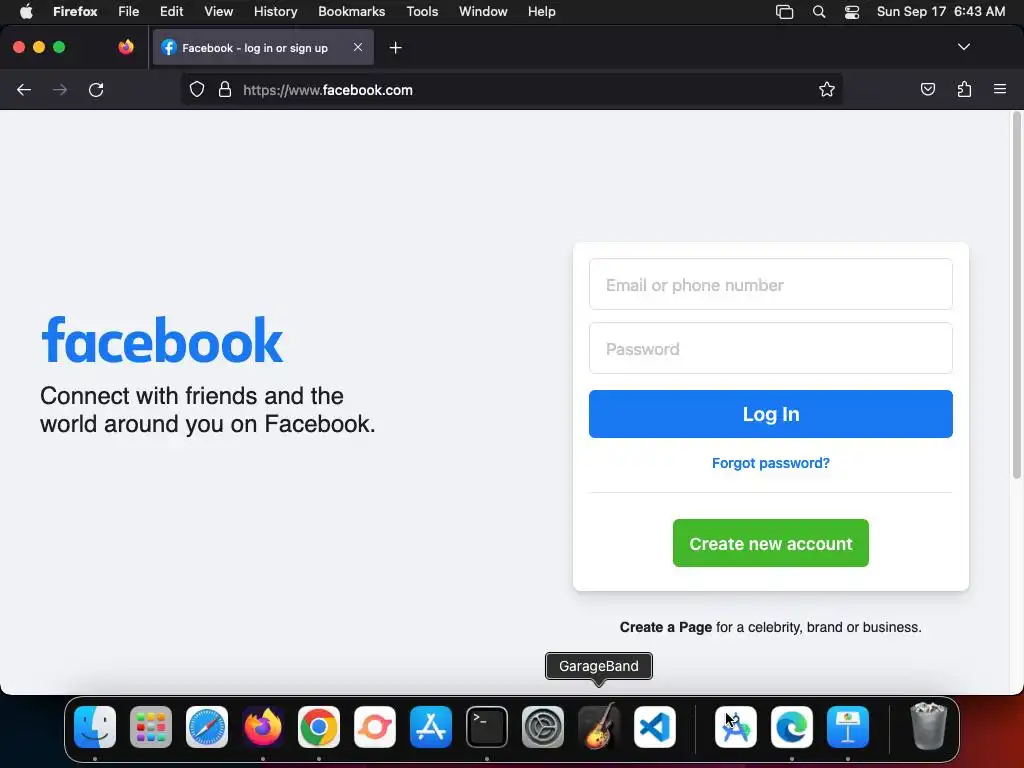Click the forward navigation arrow
This screenshot has height=768, width=1024.
(60, 89)
